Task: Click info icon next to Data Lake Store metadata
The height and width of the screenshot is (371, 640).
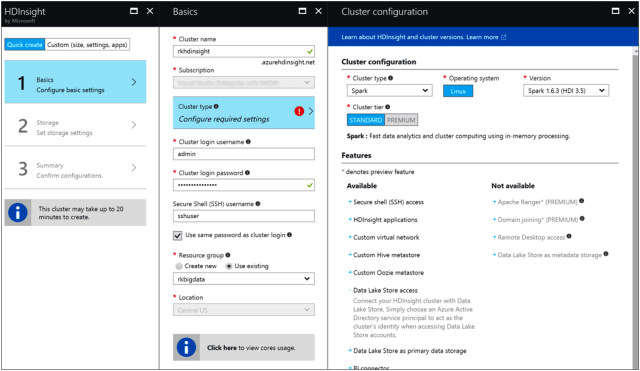Action: (606, 254)
